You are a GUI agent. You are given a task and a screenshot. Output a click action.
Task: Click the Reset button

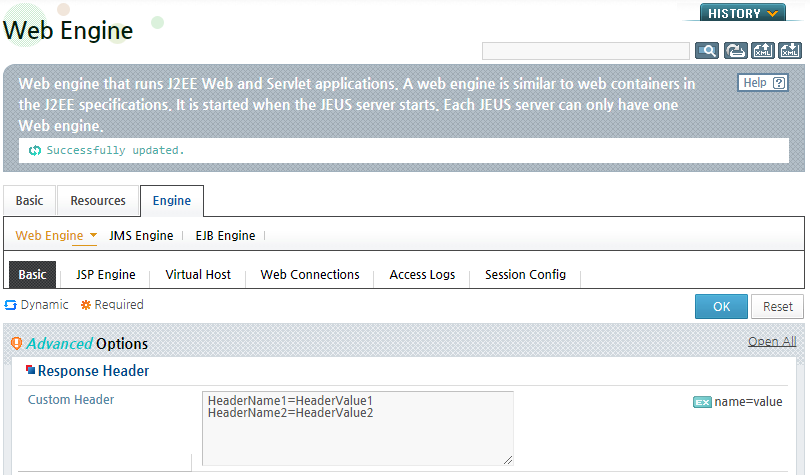[x=778, y=307]
